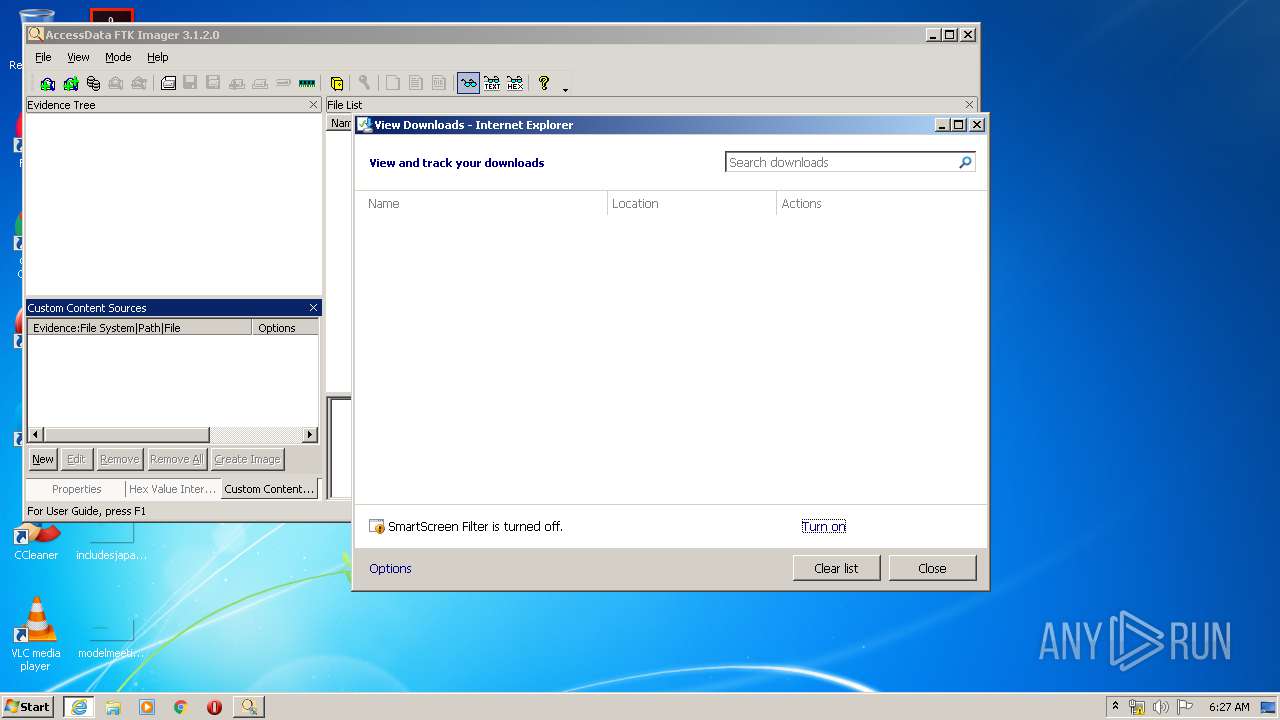The height and width of the screenshot is (720, 1280).
Task: Click the New button in Custom Content Sources
Action: pos(43,459)
